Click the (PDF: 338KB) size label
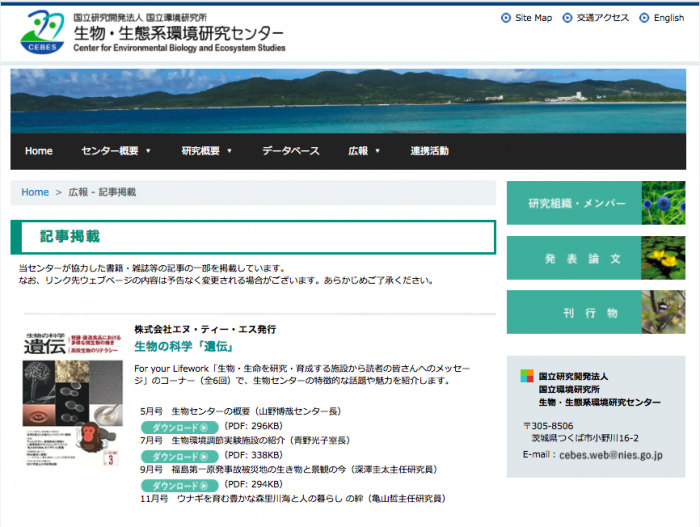Image resolution: width=700 pixels, height=527 pixels. [254, 455]
